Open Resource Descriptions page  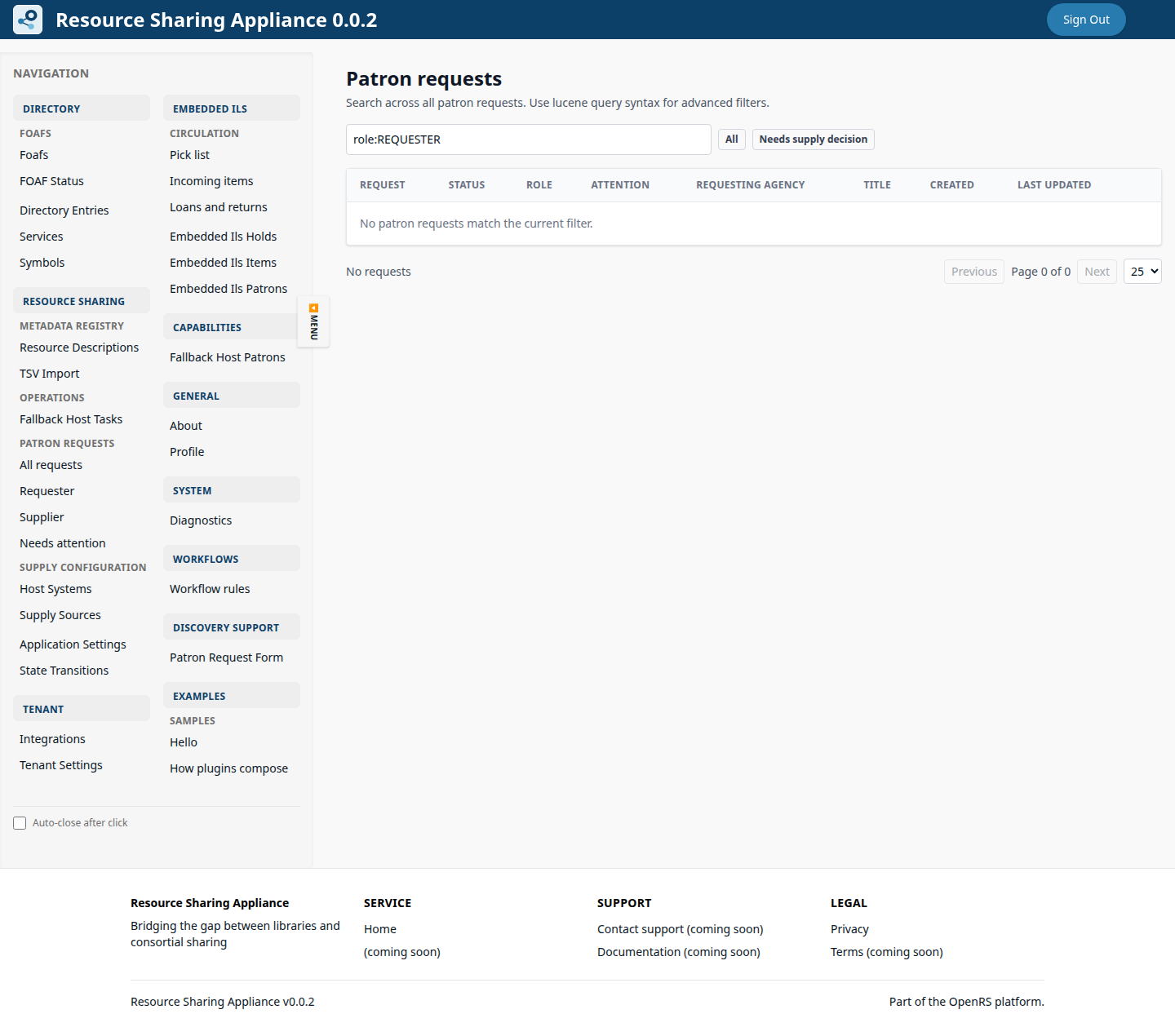coord(79,348)
